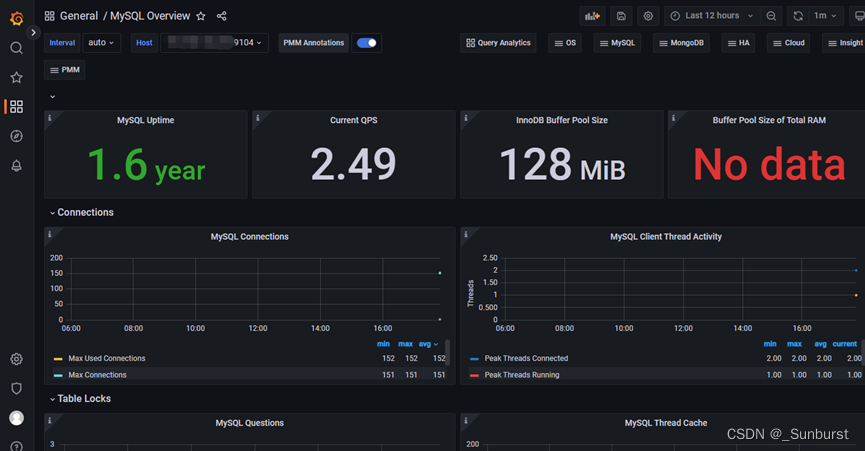Open the user profile avatar
865x451 pixels.
17,418
